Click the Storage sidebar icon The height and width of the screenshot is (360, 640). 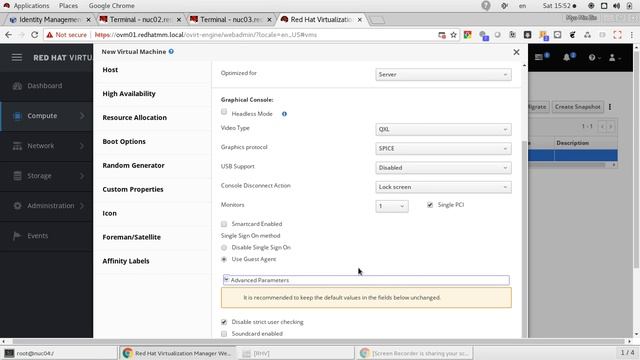pos(17,176)
